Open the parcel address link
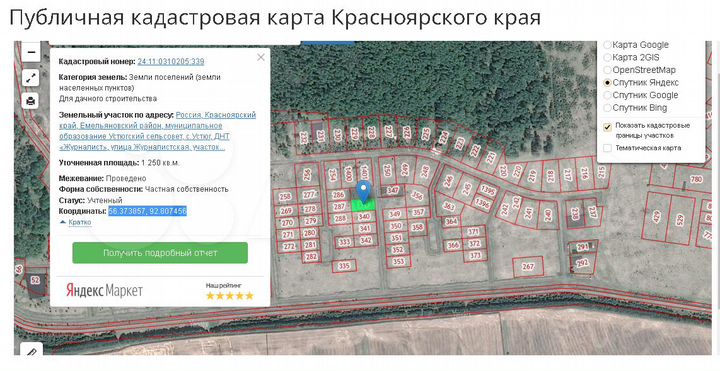The width and height of the screenshot is (720, 371). click(x=157, y=131)
